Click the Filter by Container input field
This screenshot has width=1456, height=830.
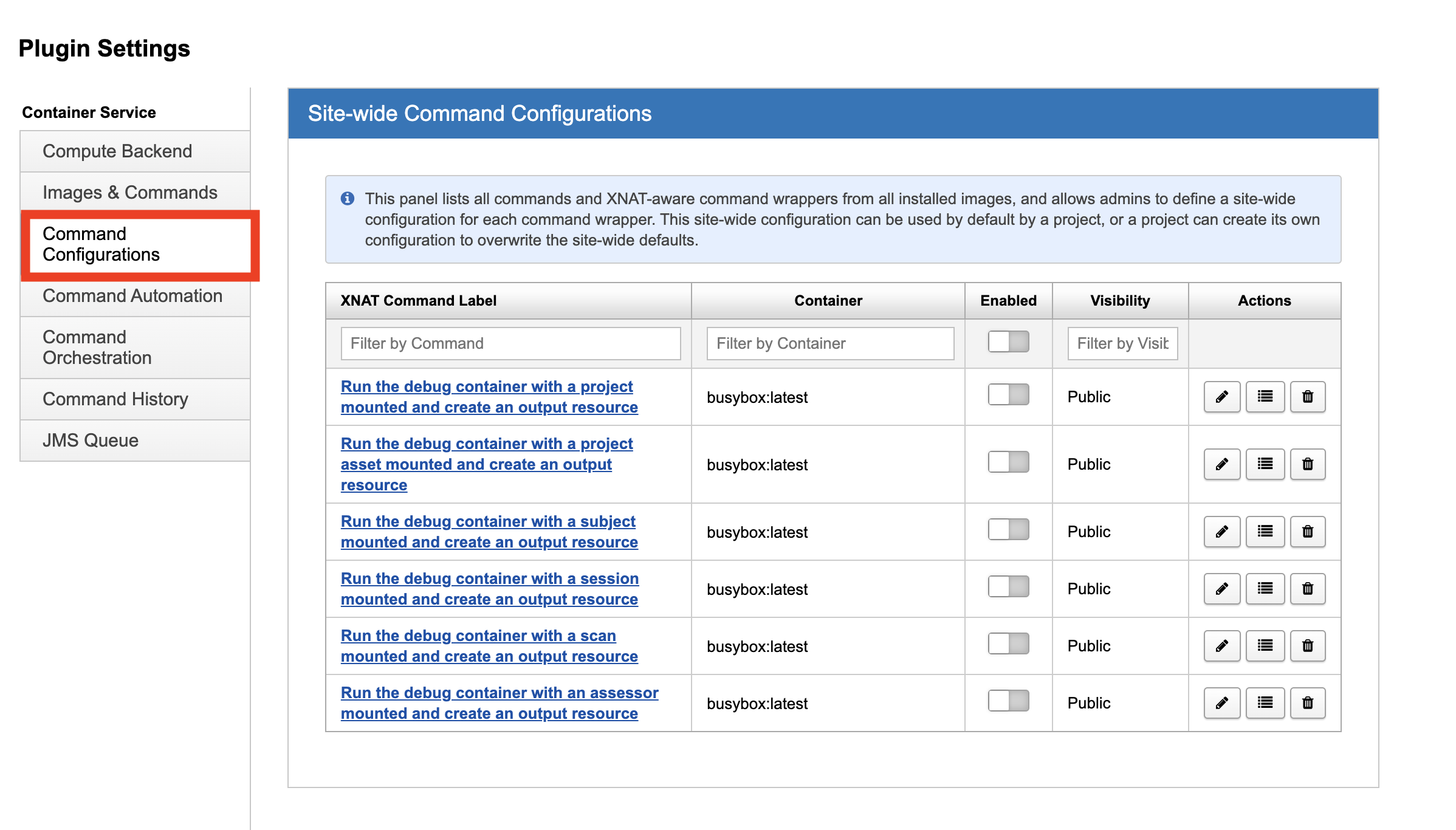coord(829,343)
